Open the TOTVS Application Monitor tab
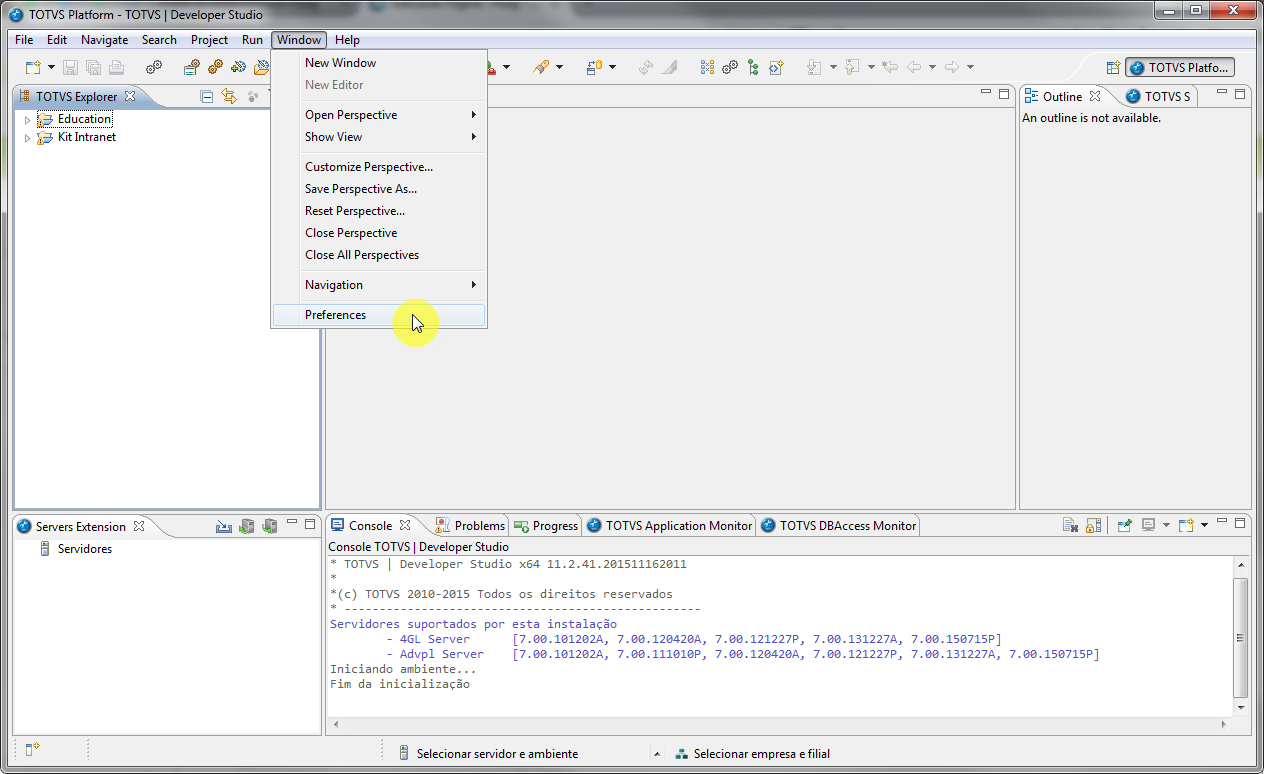The width and height of the screenshot is (1264, 774). pos(669,525)
